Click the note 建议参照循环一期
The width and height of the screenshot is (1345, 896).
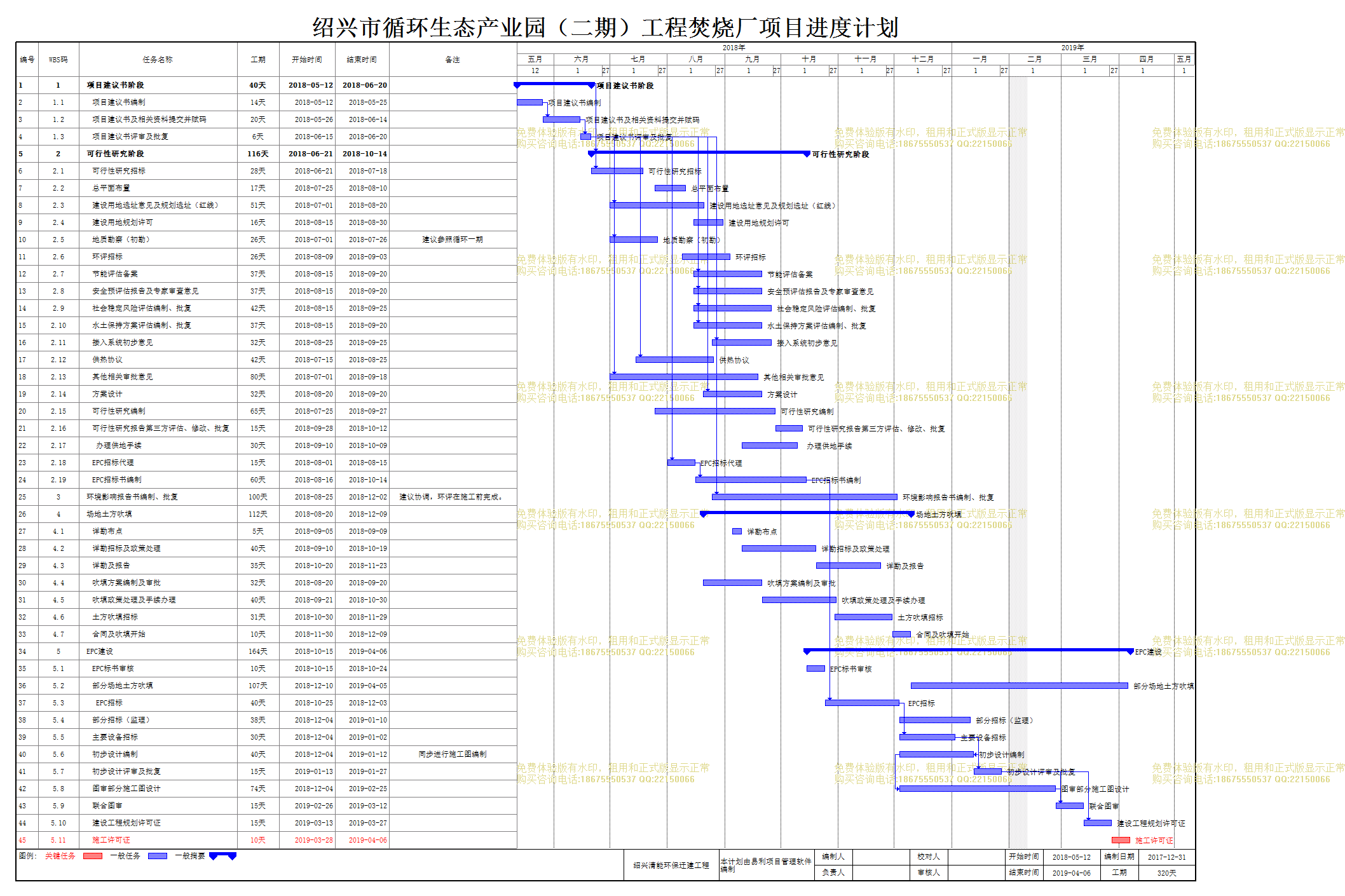click(453, 240)
